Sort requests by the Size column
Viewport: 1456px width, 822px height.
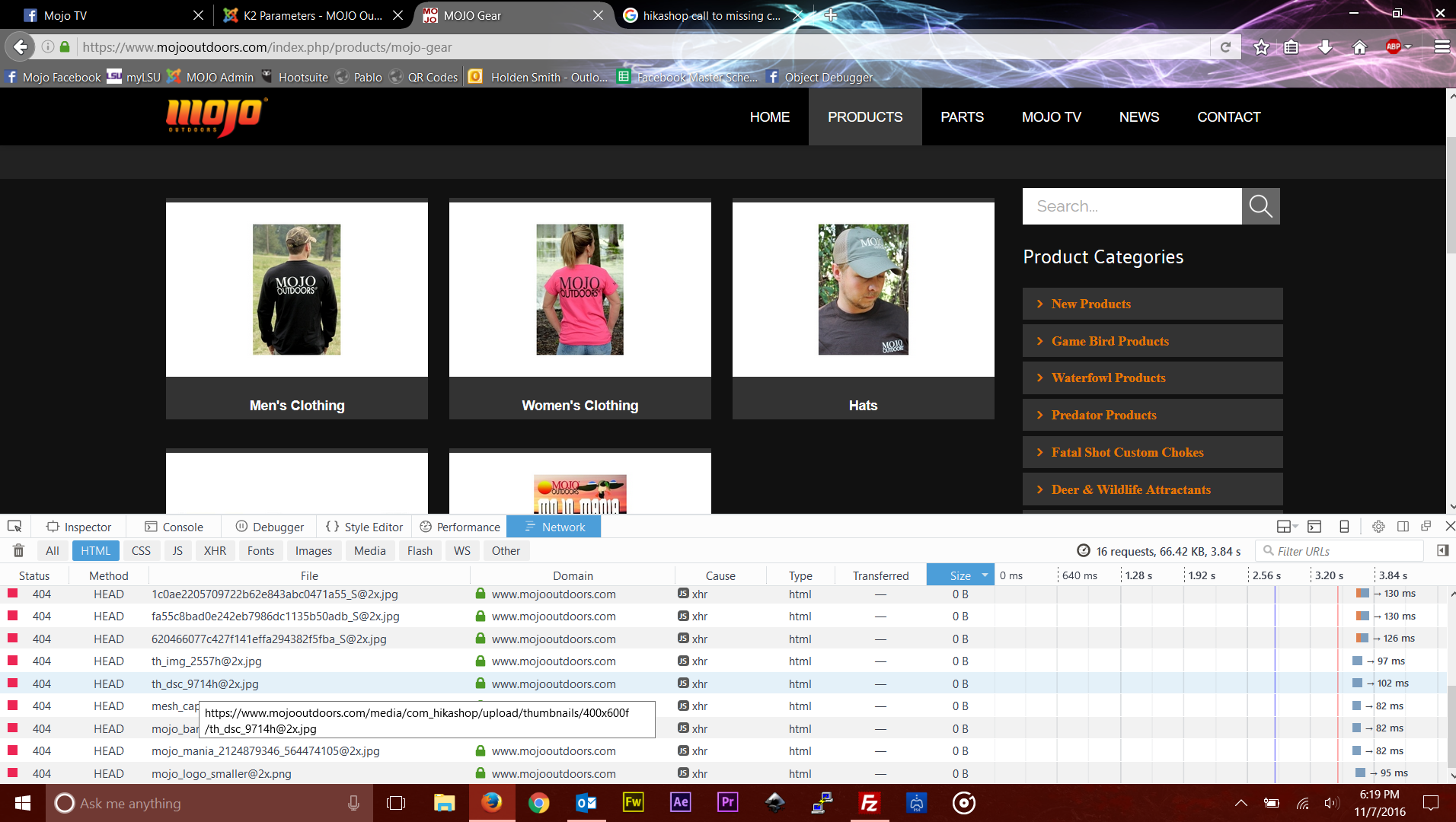click(x=960, y=575)
